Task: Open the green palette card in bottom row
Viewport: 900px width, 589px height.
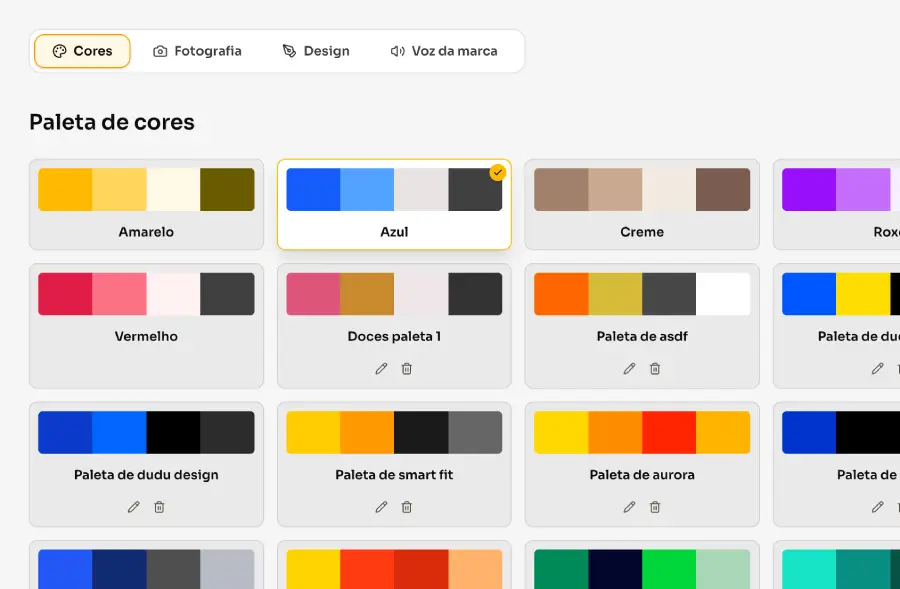Action: point(642,565)
